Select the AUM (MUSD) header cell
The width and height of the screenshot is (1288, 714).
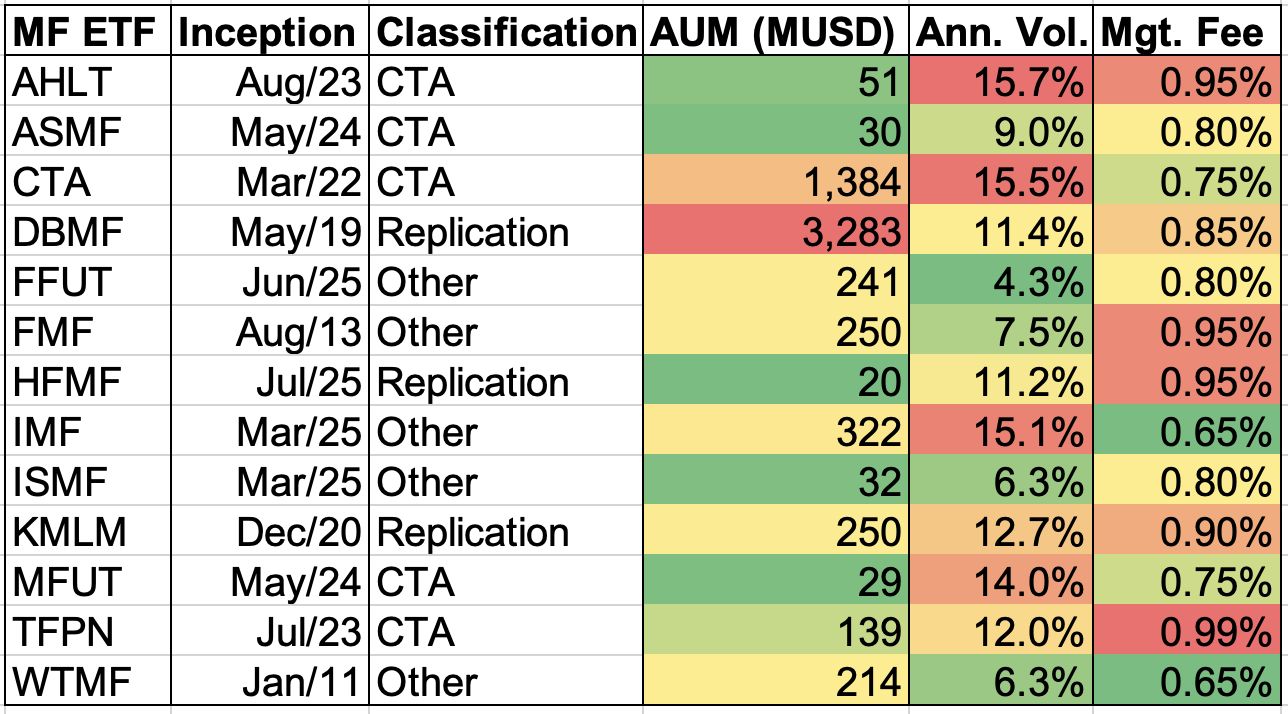773,34
